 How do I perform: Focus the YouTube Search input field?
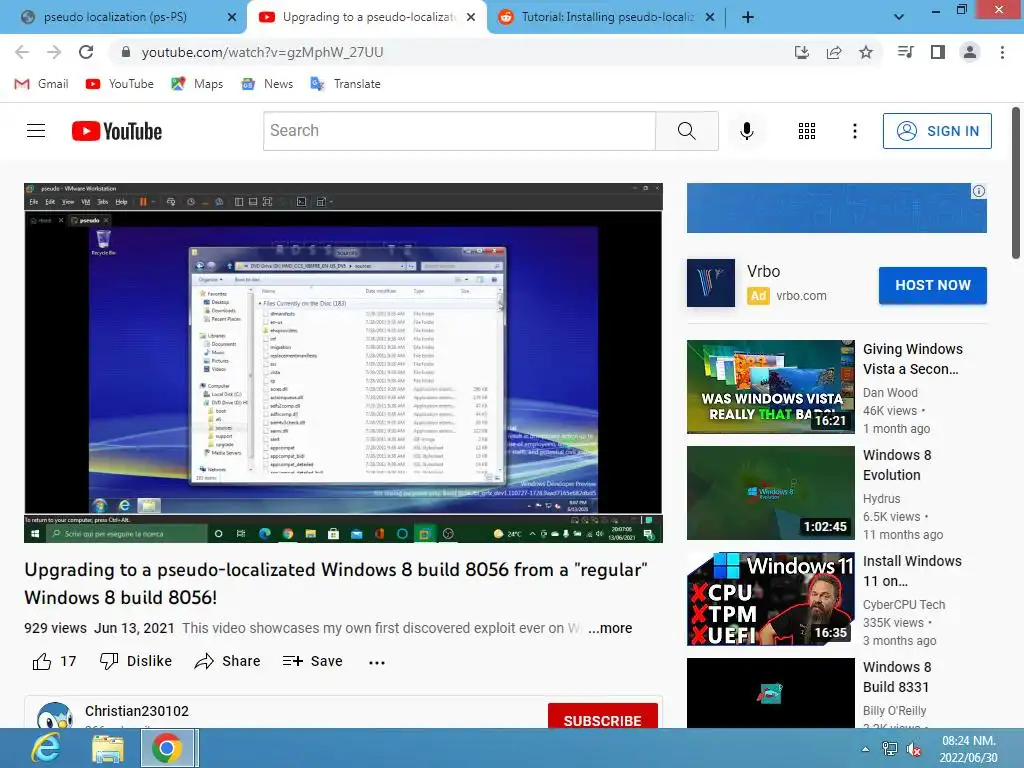click(x=459, y=131)
